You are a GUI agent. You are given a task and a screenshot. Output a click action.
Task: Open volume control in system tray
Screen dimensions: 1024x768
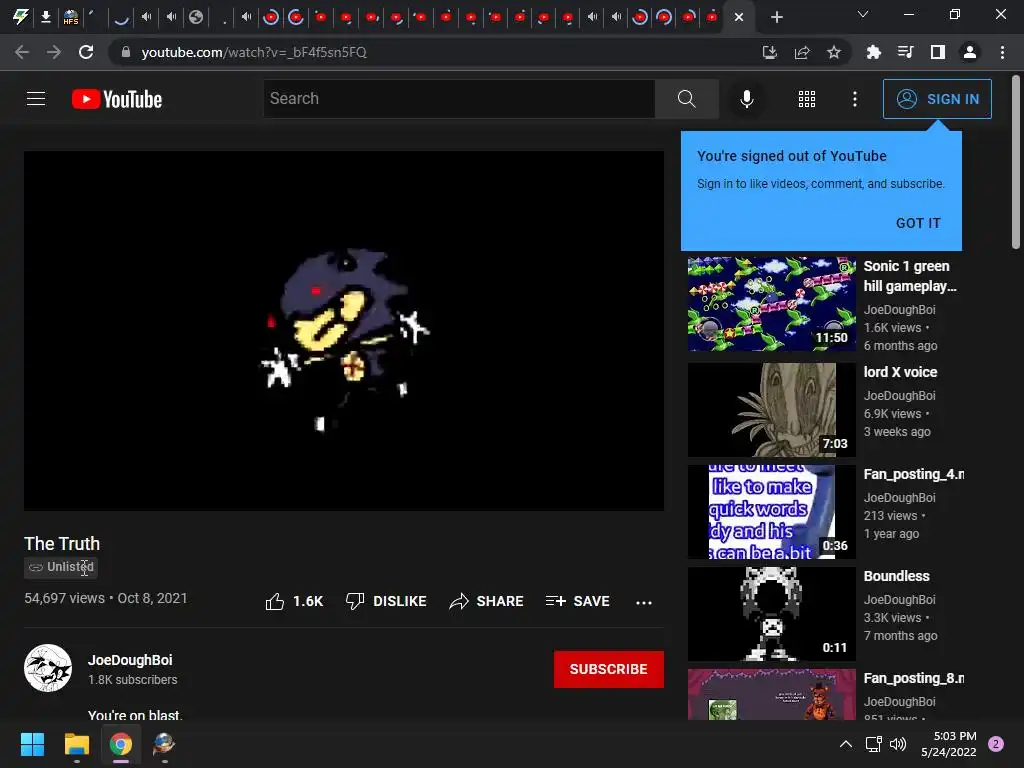(x=898, y=744)
